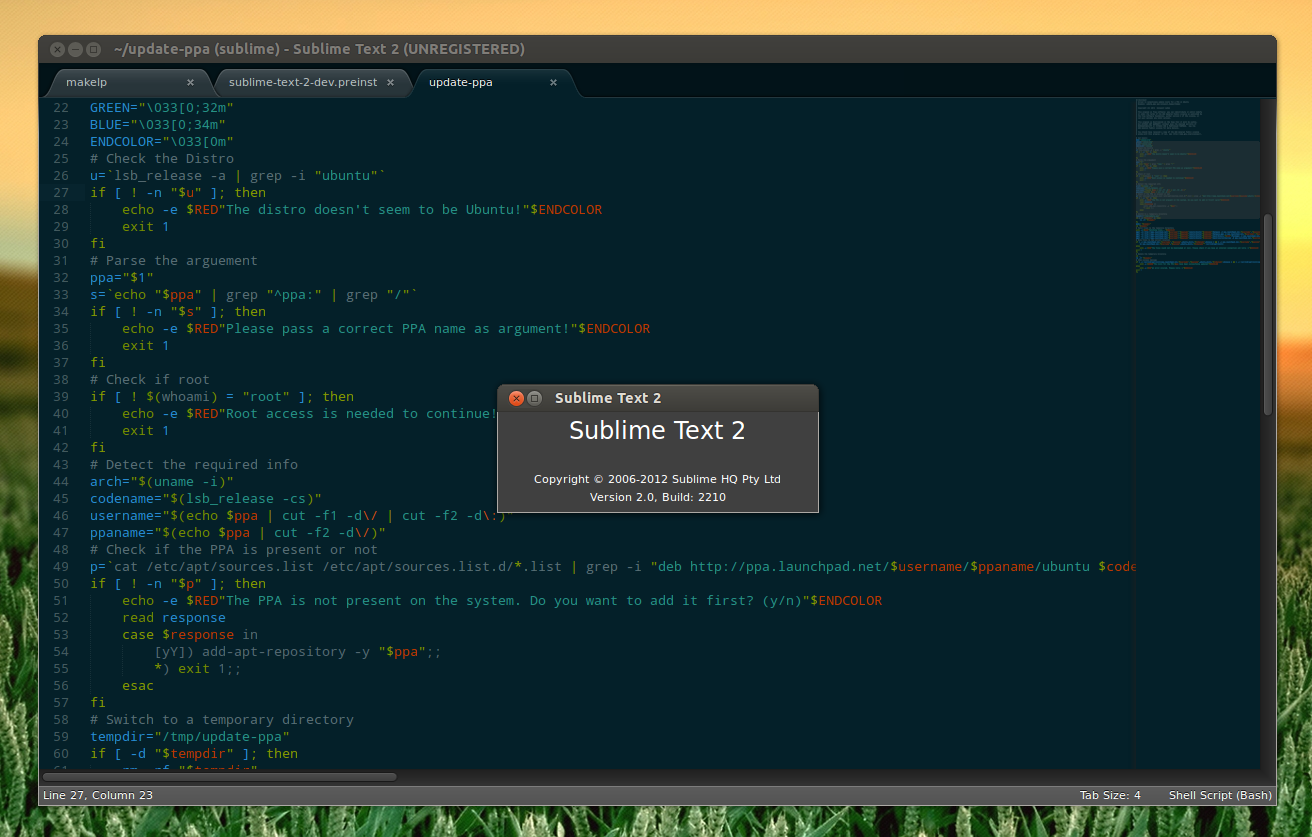This screenshot has height=837, width=1312.
Task: Change syntax via Shell Script (Bash) selector
Action: click(x=1219, y=794)
